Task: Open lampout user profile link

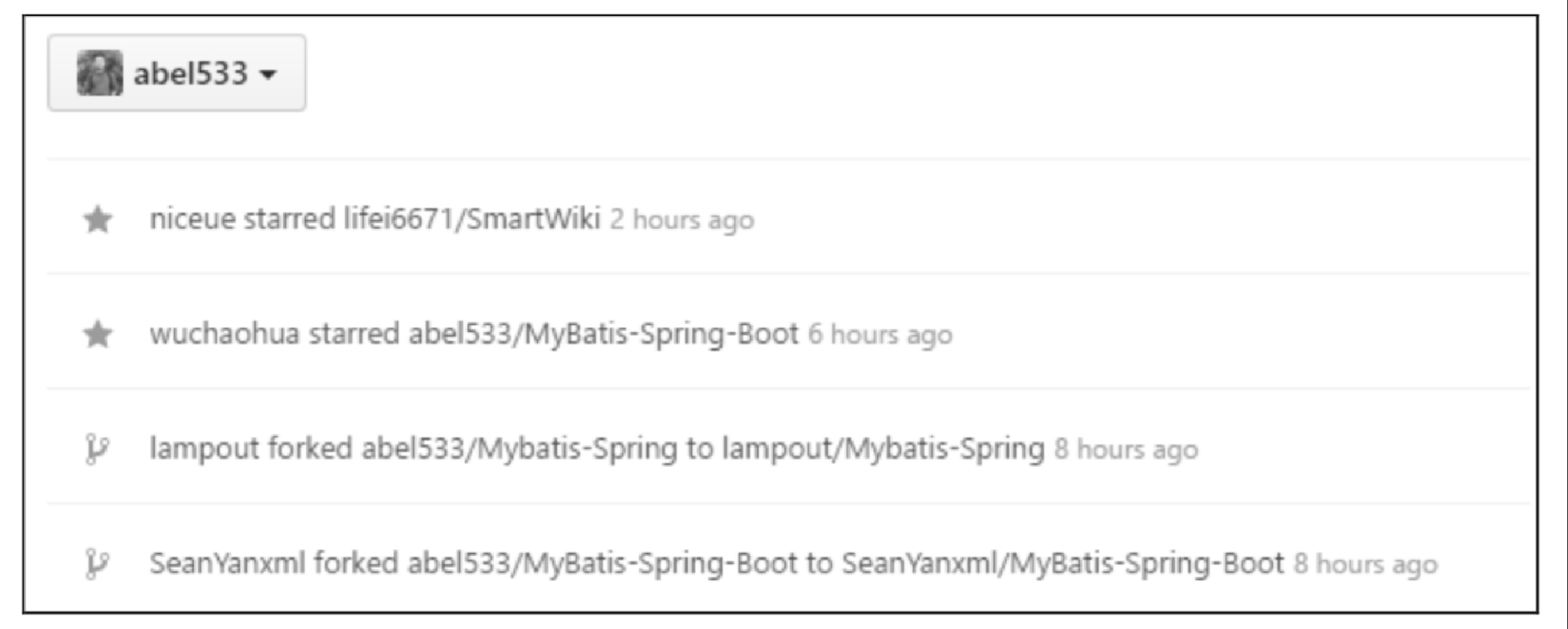Action: coord(204,449)
